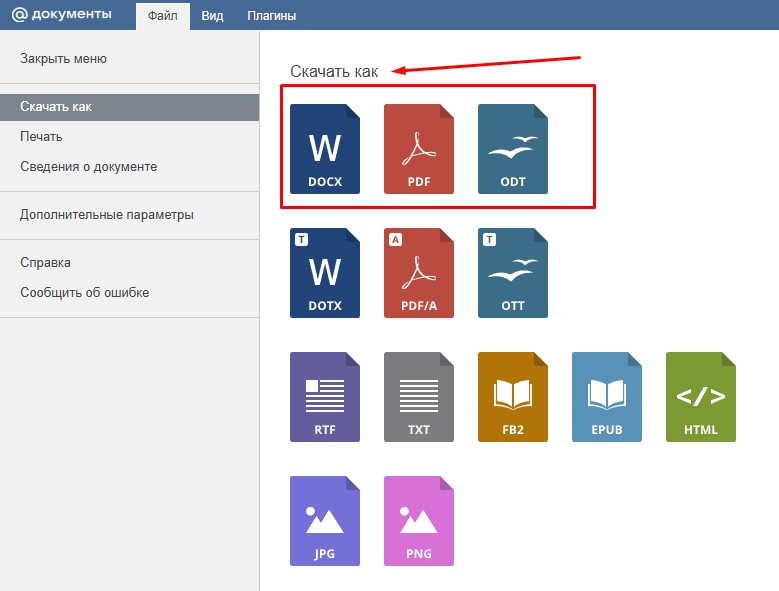Screen dimensions: 779x591
Task: Open the Вид tab
Action: click(212, 16)
